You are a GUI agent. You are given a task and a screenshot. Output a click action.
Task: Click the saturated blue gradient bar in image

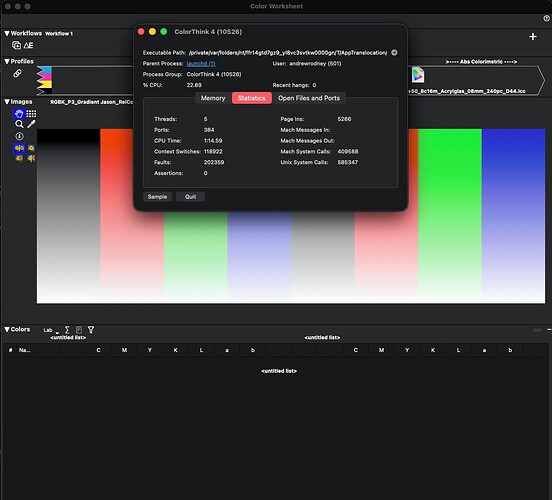(513, 216)
